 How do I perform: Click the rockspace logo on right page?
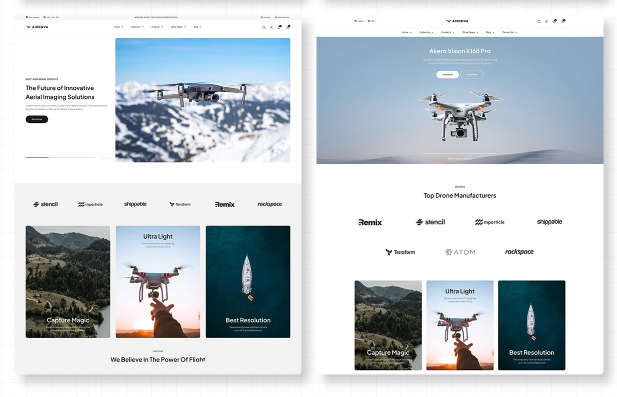point(519,252)
